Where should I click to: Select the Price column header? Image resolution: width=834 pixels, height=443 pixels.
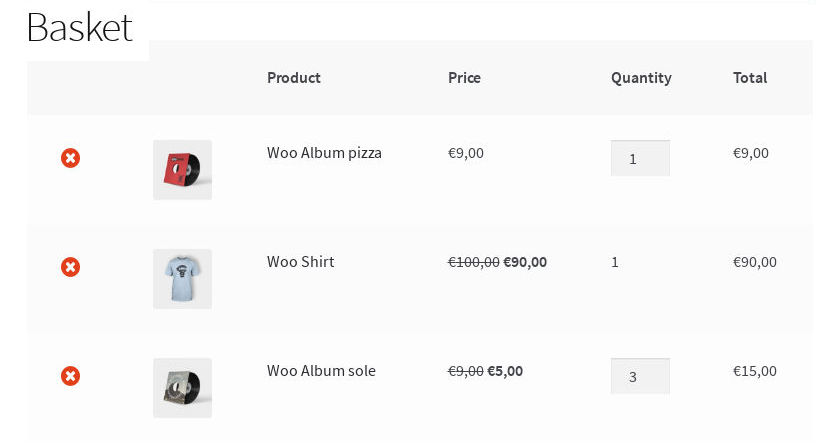click(x=464, y=78)
